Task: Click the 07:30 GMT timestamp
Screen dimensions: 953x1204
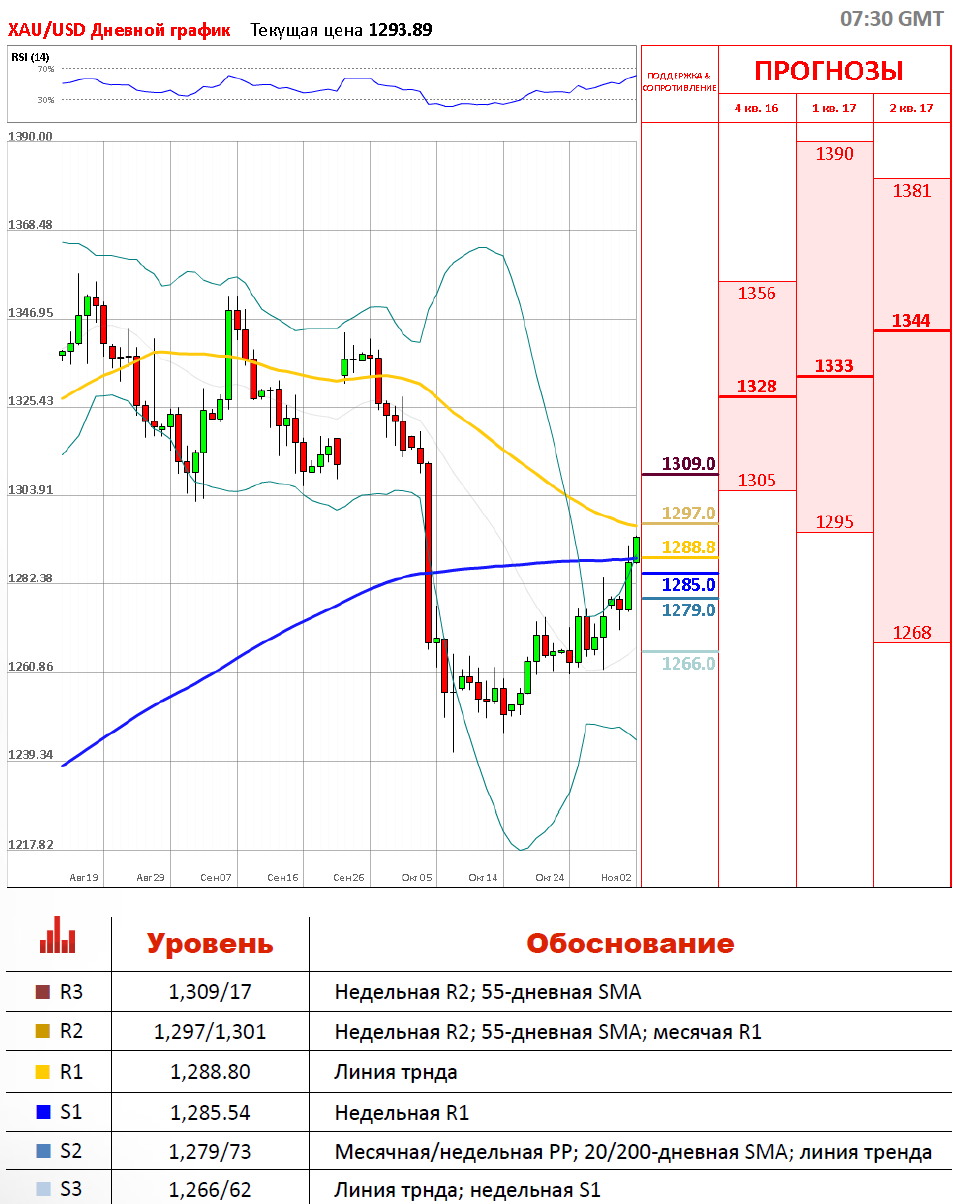Action: [891, 19]
